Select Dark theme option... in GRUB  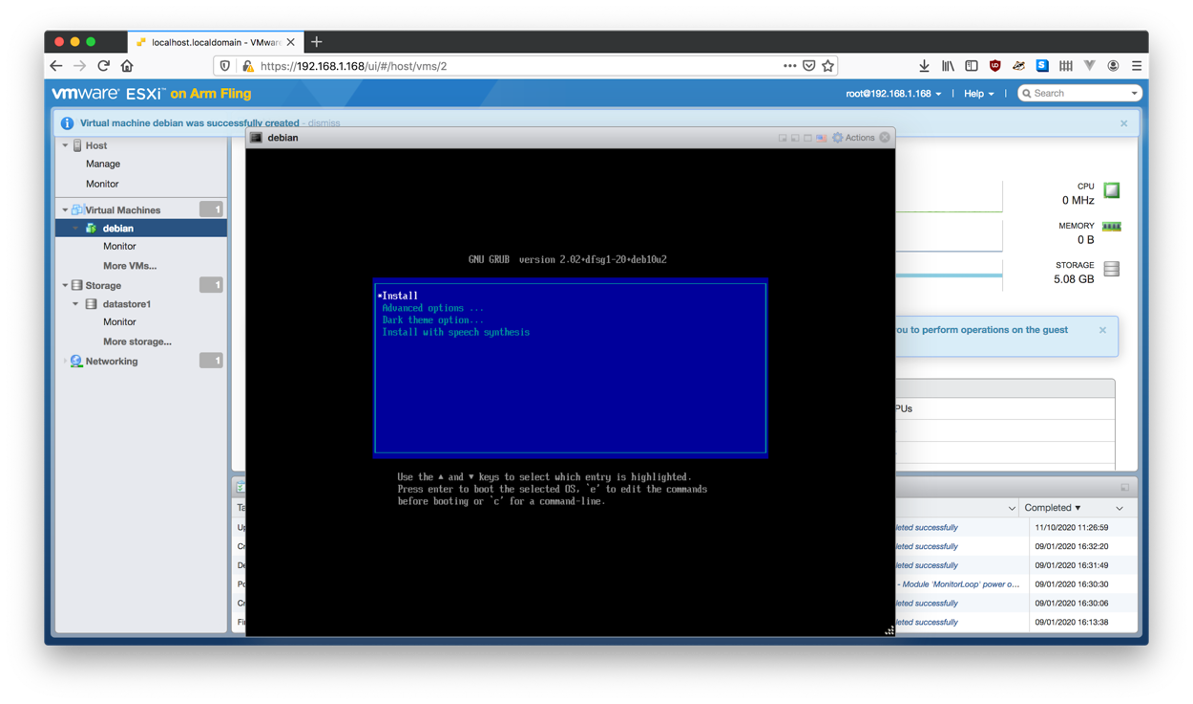(432, 320)
